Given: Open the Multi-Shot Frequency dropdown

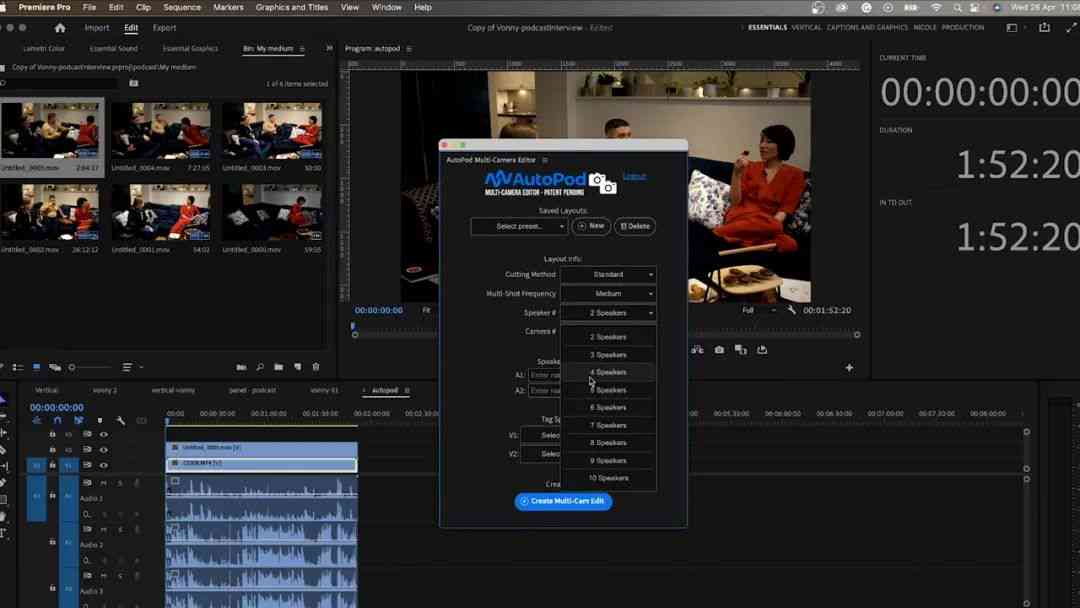Looking at the screenshot, I should (x=608, y=294).
